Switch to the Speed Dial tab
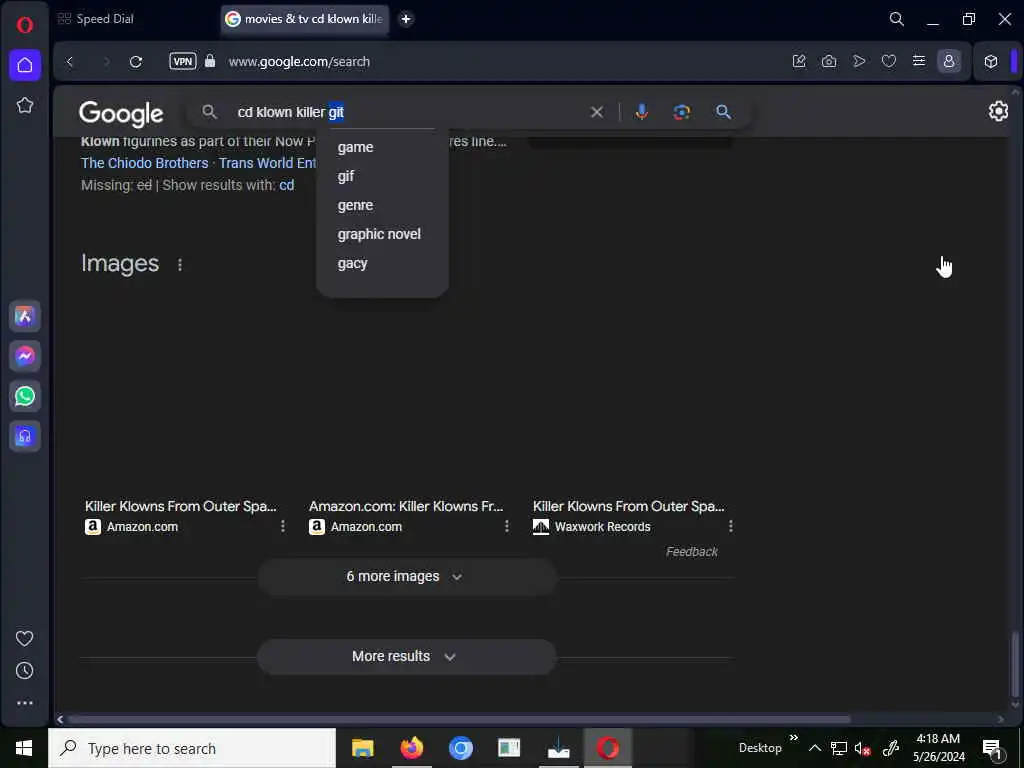Screen dimensions: 1024x768 pos(96,19)
